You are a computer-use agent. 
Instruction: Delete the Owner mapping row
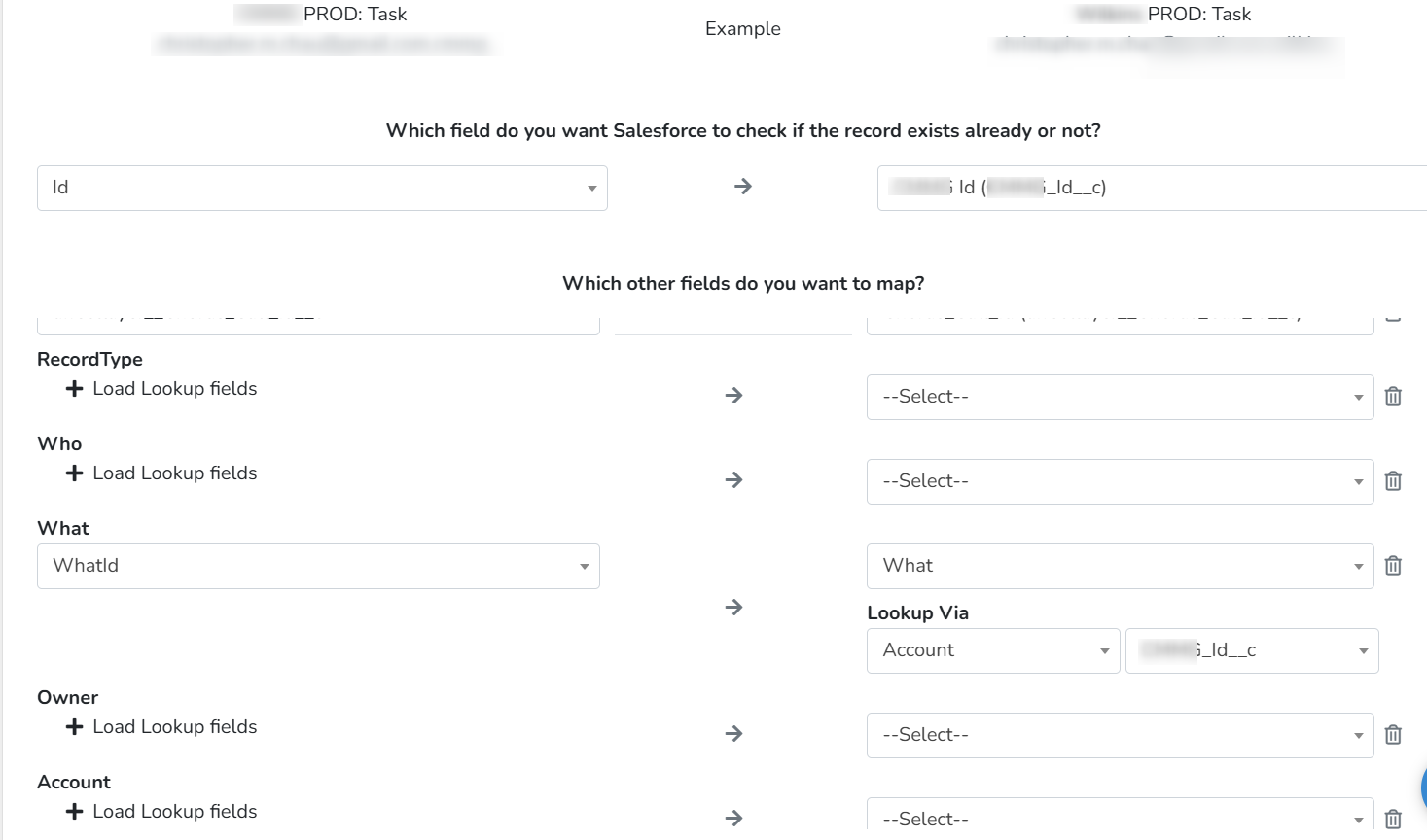[1393, 735]
